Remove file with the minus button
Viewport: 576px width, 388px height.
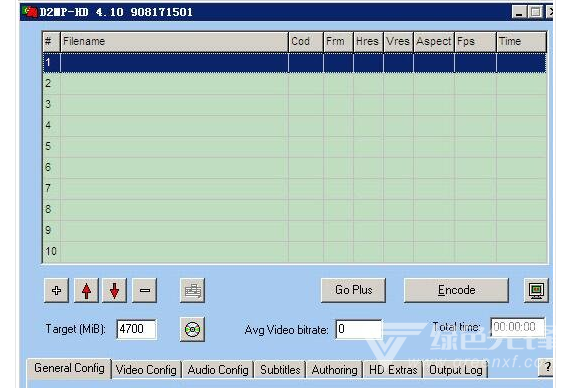pyautogui.click(x=144, y=291)
